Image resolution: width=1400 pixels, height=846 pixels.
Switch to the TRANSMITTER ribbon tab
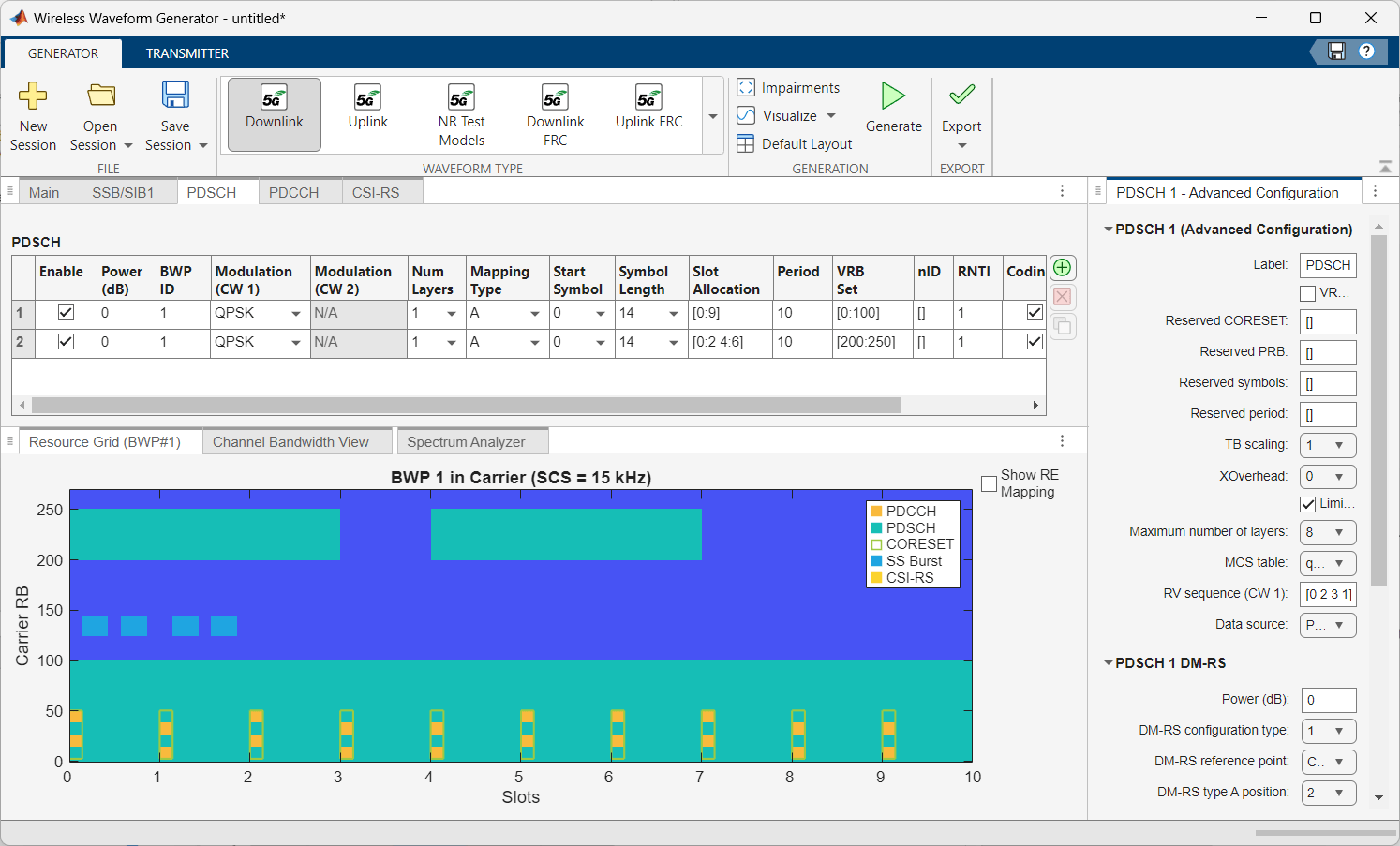pyautogui.click(x=186, y=53)
